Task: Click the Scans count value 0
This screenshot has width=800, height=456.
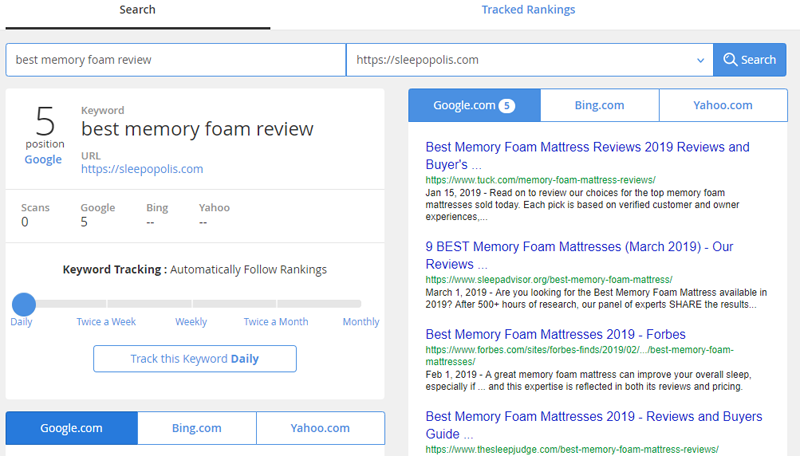Action: [x=24, y=222]
